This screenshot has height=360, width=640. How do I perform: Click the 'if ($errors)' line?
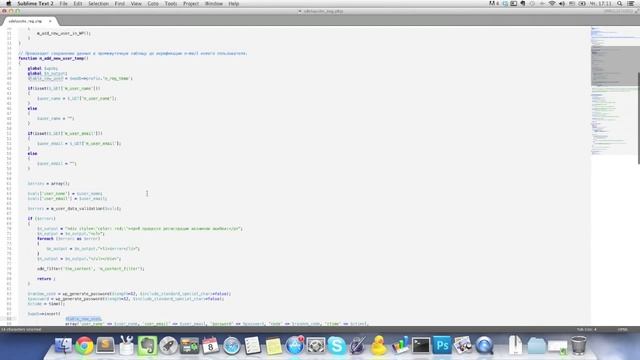[x=41, y=218]
